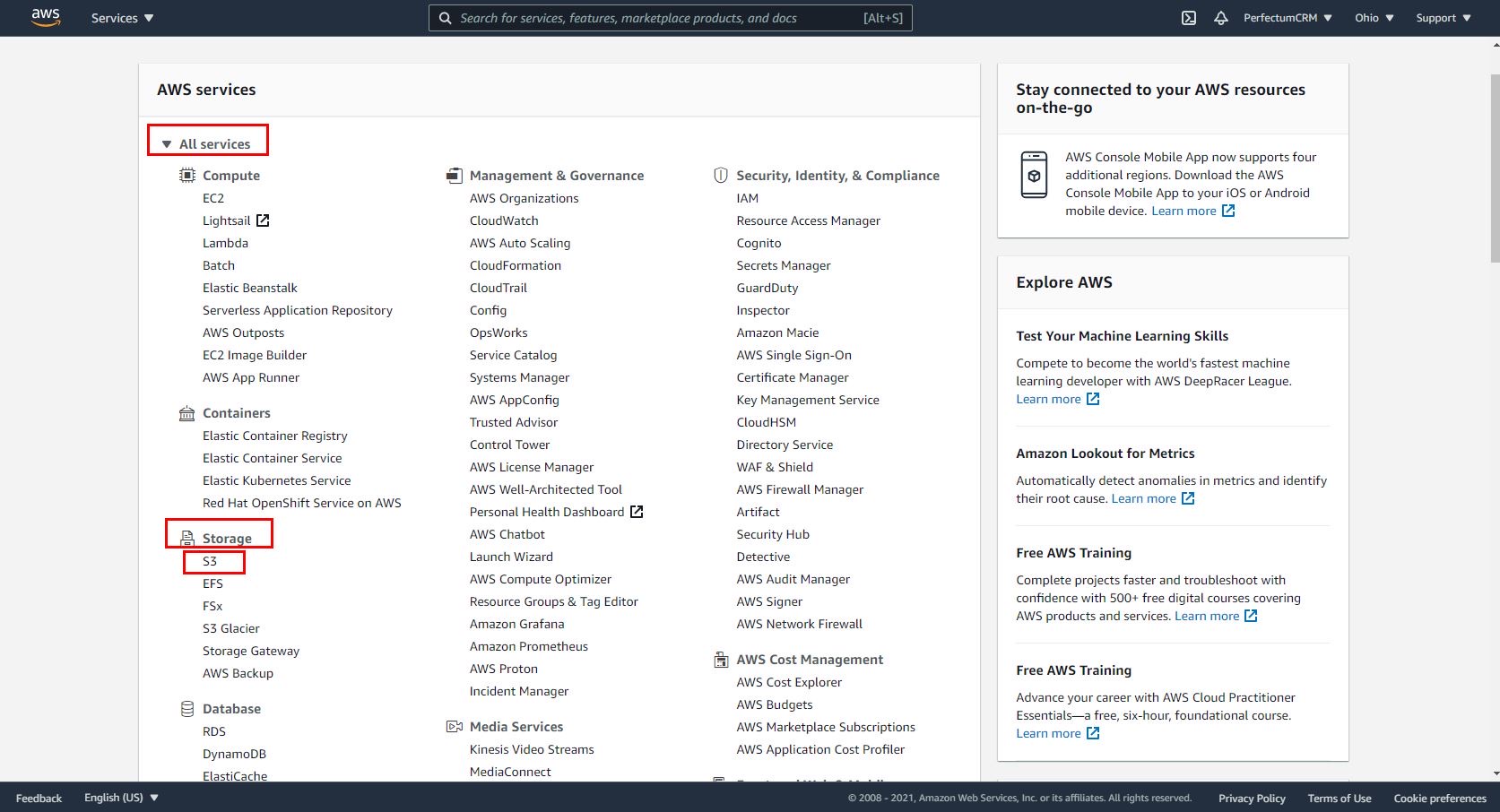Click the Feedback button in footer

39,798
